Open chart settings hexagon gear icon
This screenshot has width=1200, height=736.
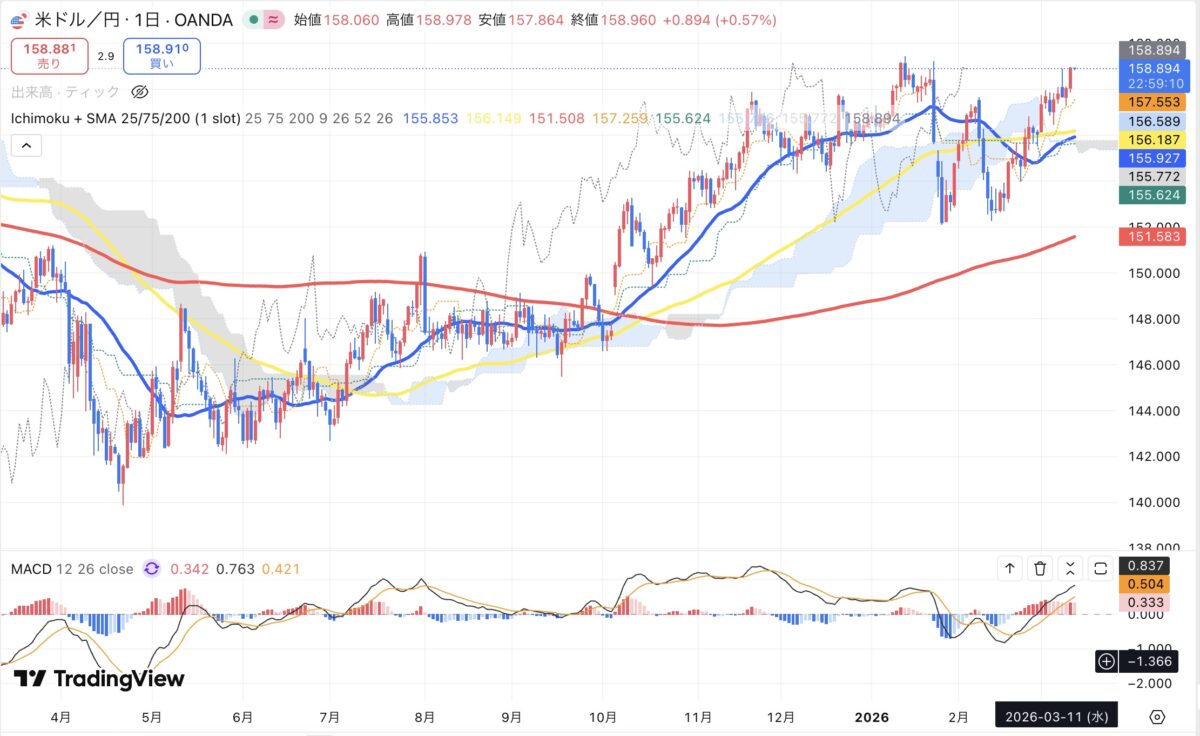pos(1157,717)
